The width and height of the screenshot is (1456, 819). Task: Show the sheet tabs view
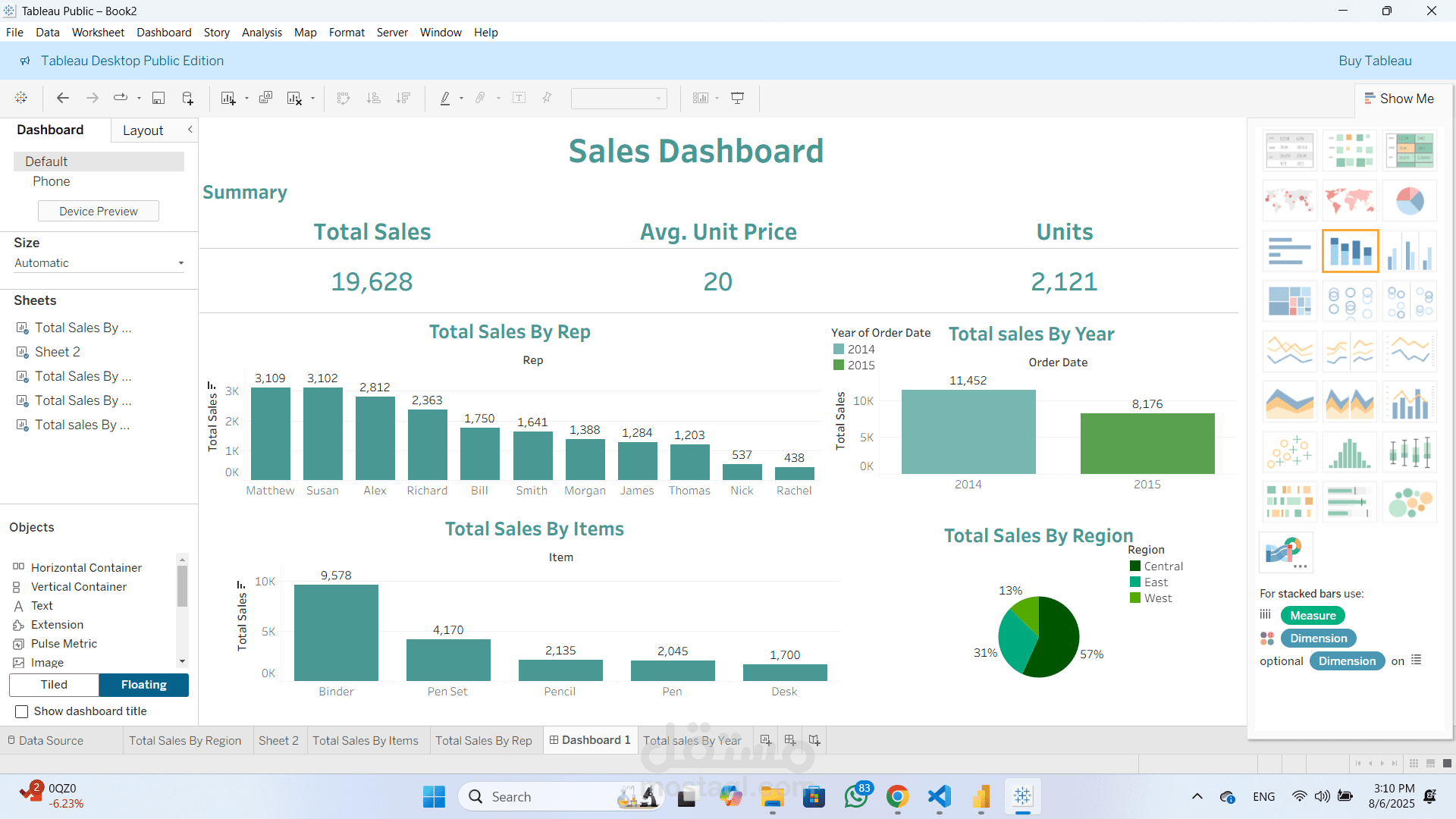point(1447,763)
